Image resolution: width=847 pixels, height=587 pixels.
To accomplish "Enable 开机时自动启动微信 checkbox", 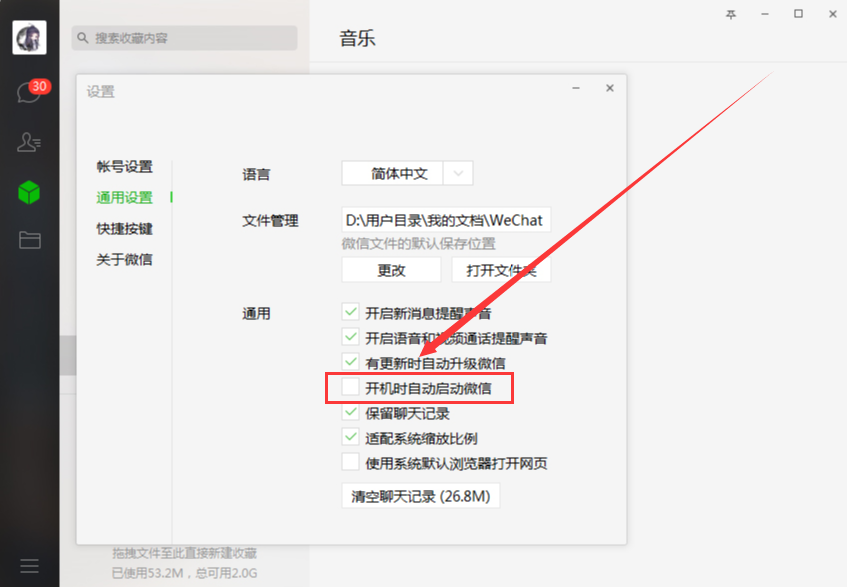I will (x=351, y=387).
